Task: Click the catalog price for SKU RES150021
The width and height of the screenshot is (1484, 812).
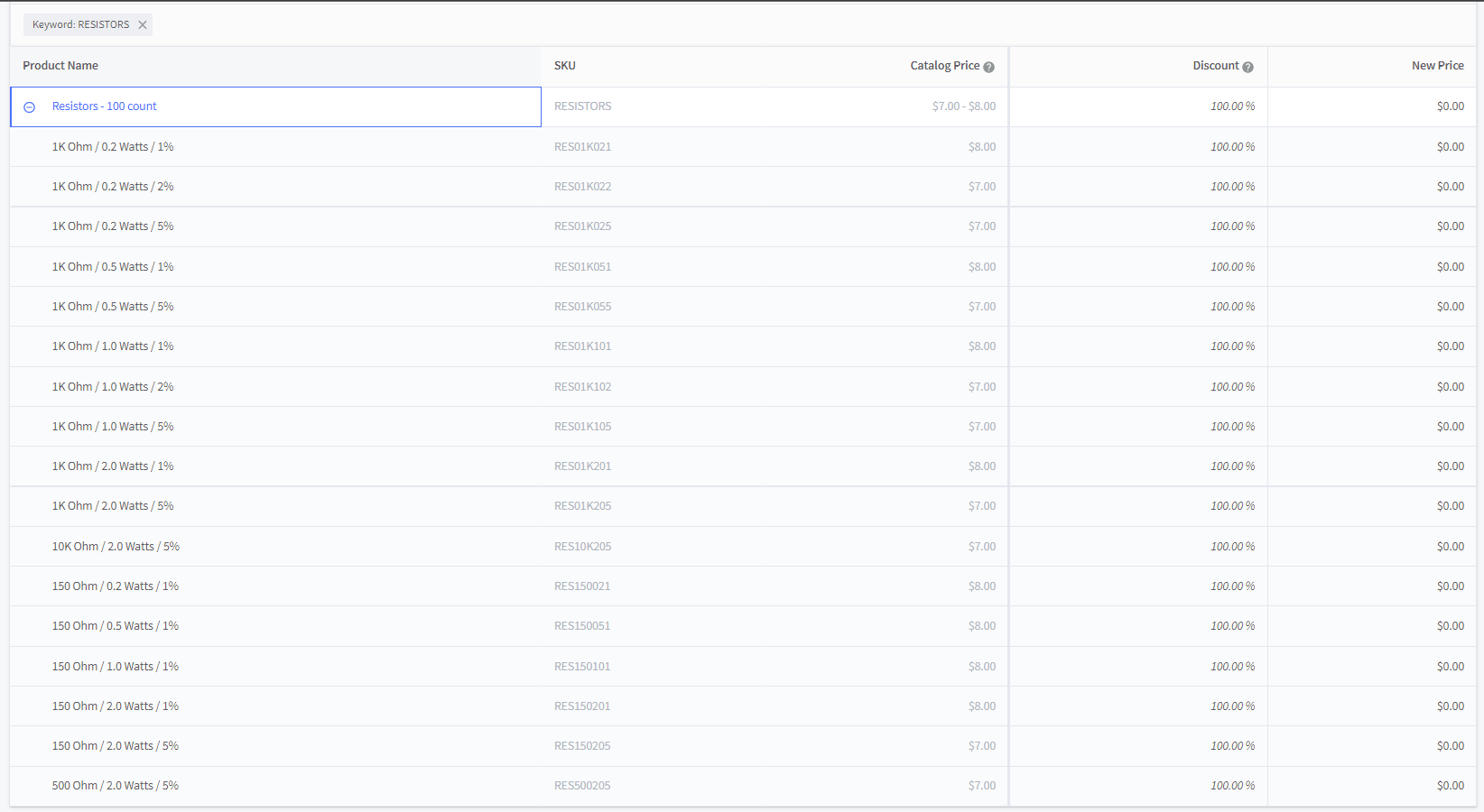Action: tap(982, 586)
